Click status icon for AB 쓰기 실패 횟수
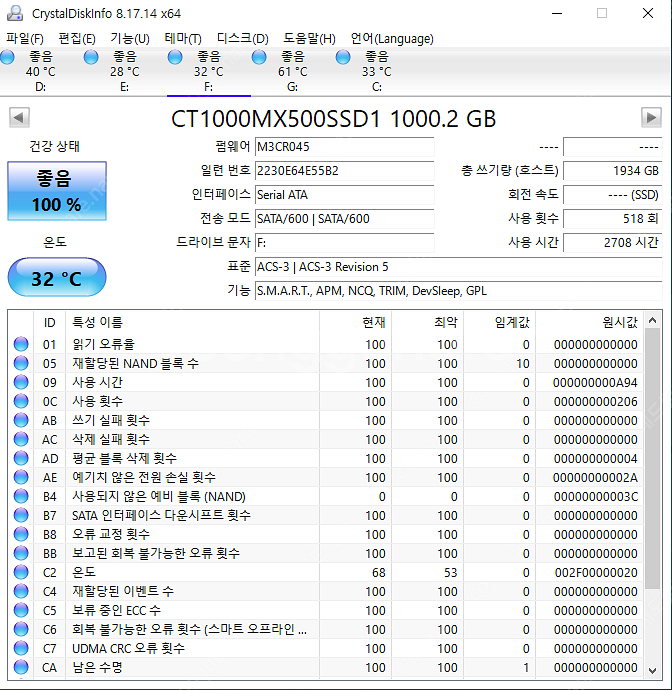This screenshot has width=672, height=690. (x=21, y=420)
